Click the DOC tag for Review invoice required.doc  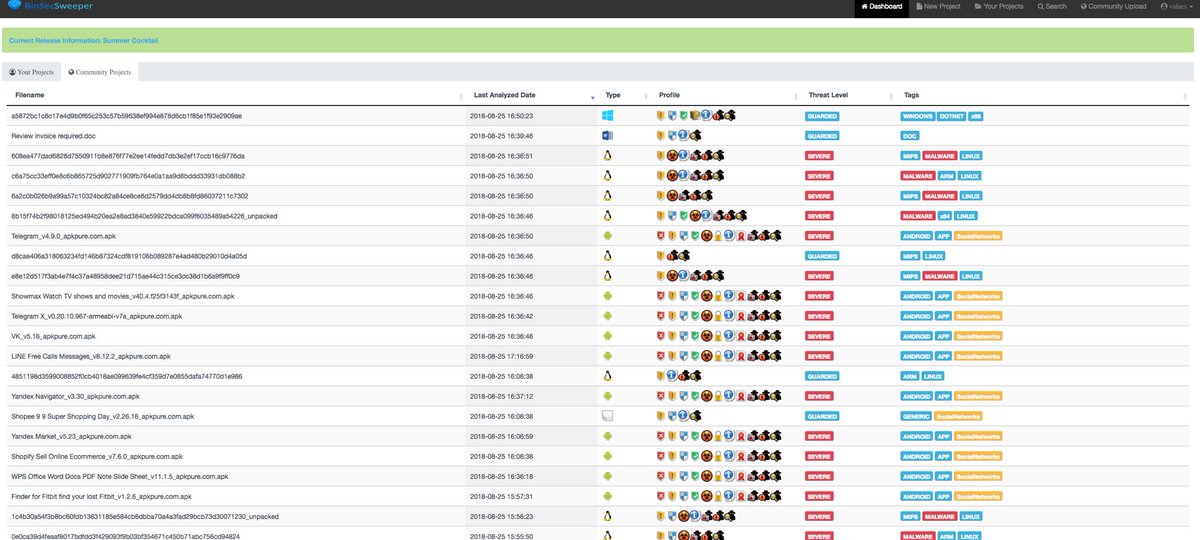(910, 136)
